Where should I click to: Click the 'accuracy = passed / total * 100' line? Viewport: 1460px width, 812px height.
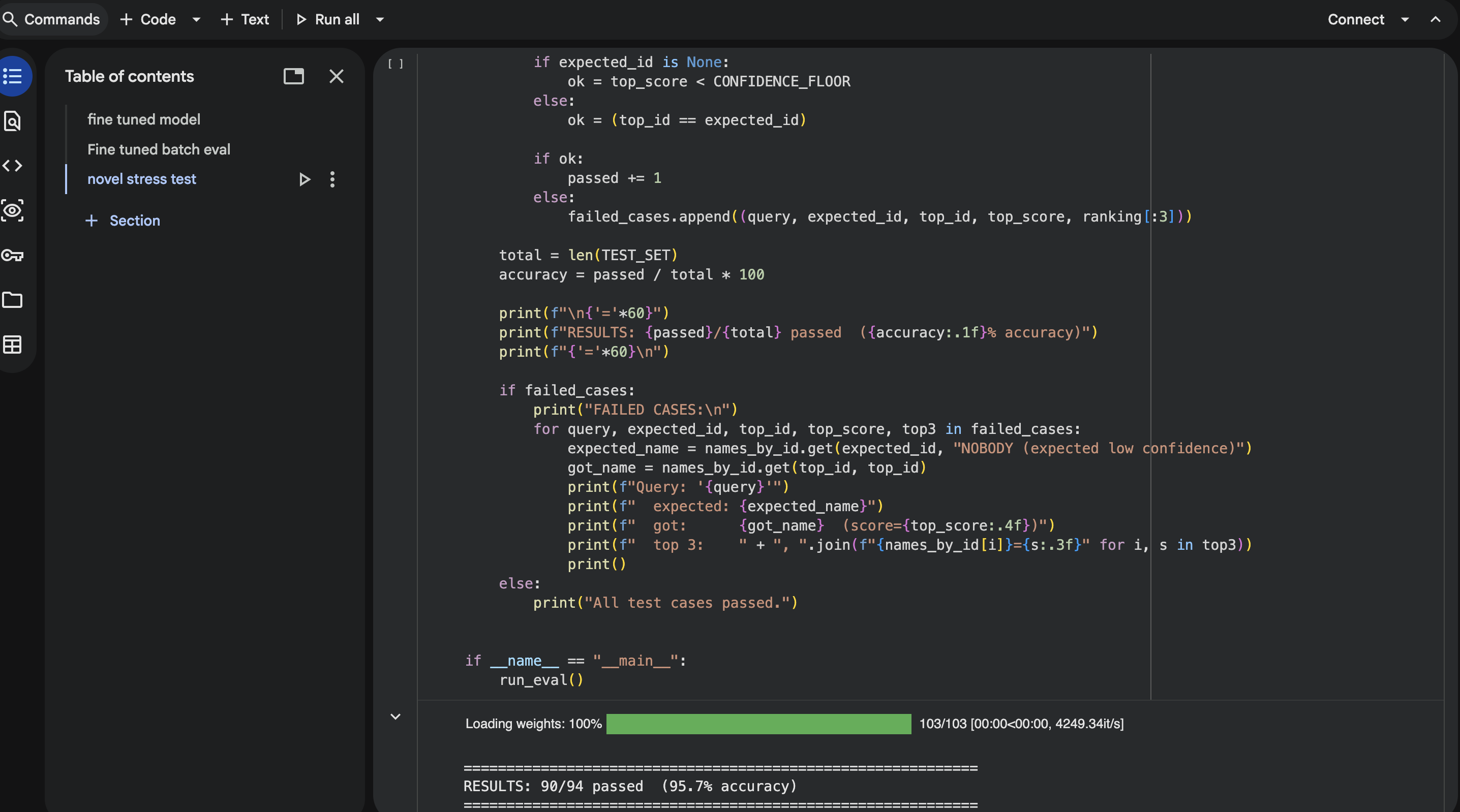631,274
